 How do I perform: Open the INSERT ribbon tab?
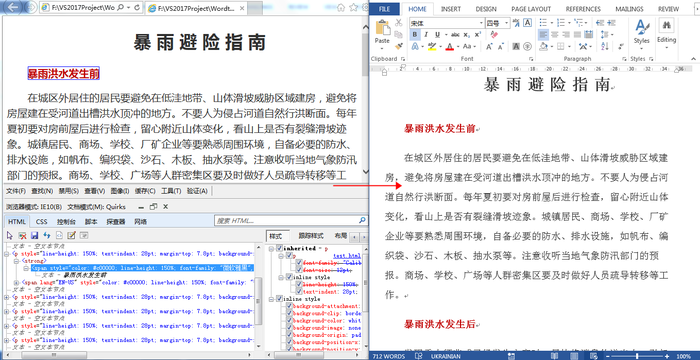451,9
